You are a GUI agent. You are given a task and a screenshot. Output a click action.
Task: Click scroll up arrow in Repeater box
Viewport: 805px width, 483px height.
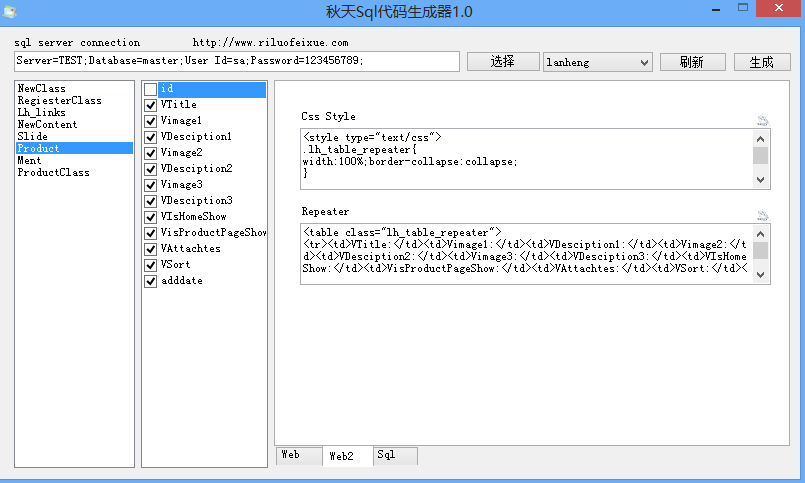pos(761,234)
